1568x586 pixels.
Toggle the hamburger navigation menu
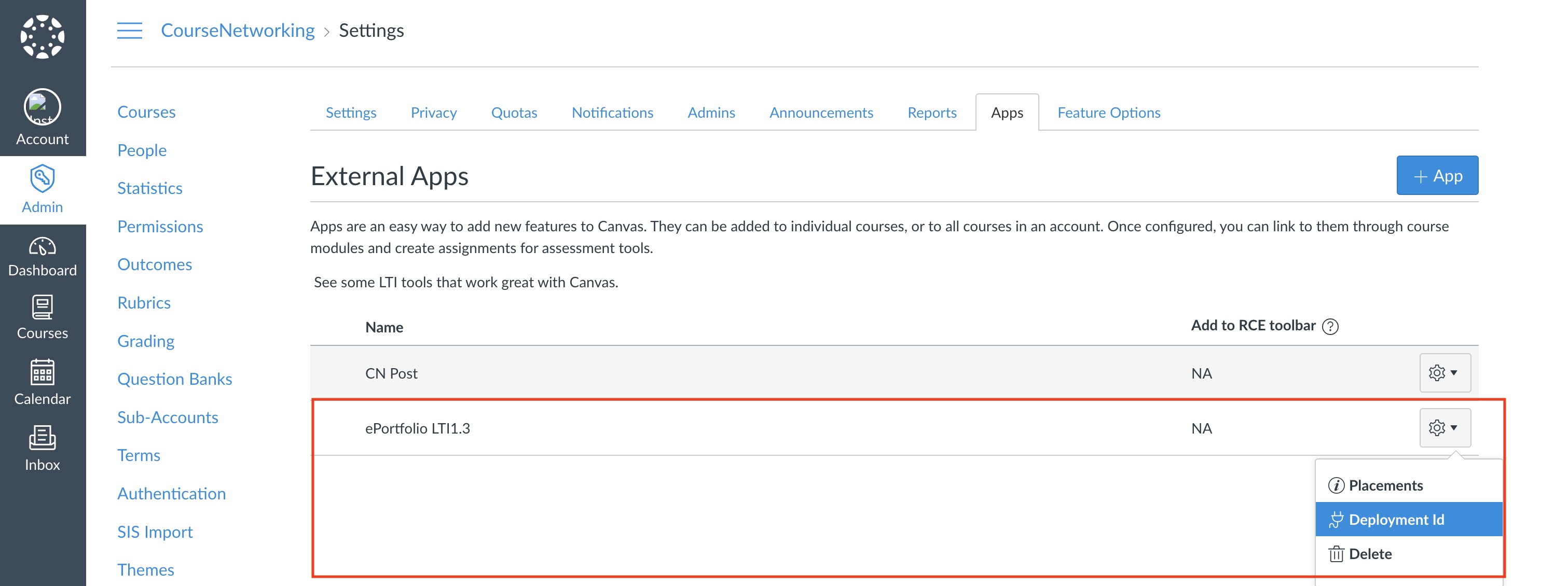(x=129, y=31)
